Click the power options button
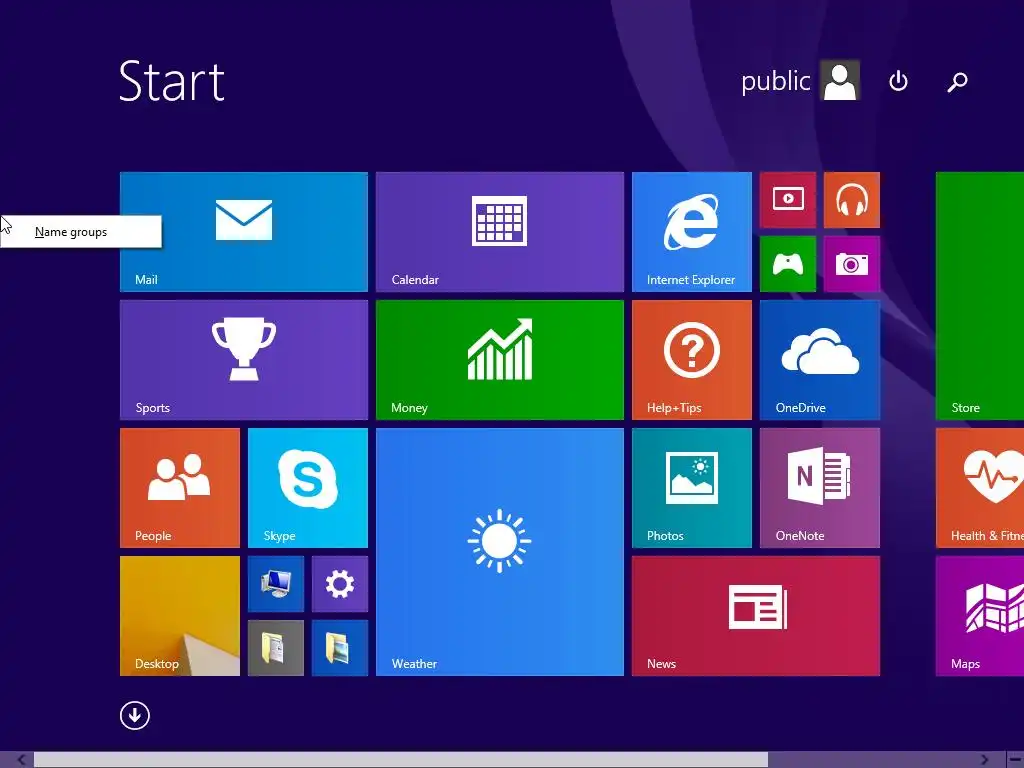Screen dimensions: 1024x768 (x=898, y=81)
